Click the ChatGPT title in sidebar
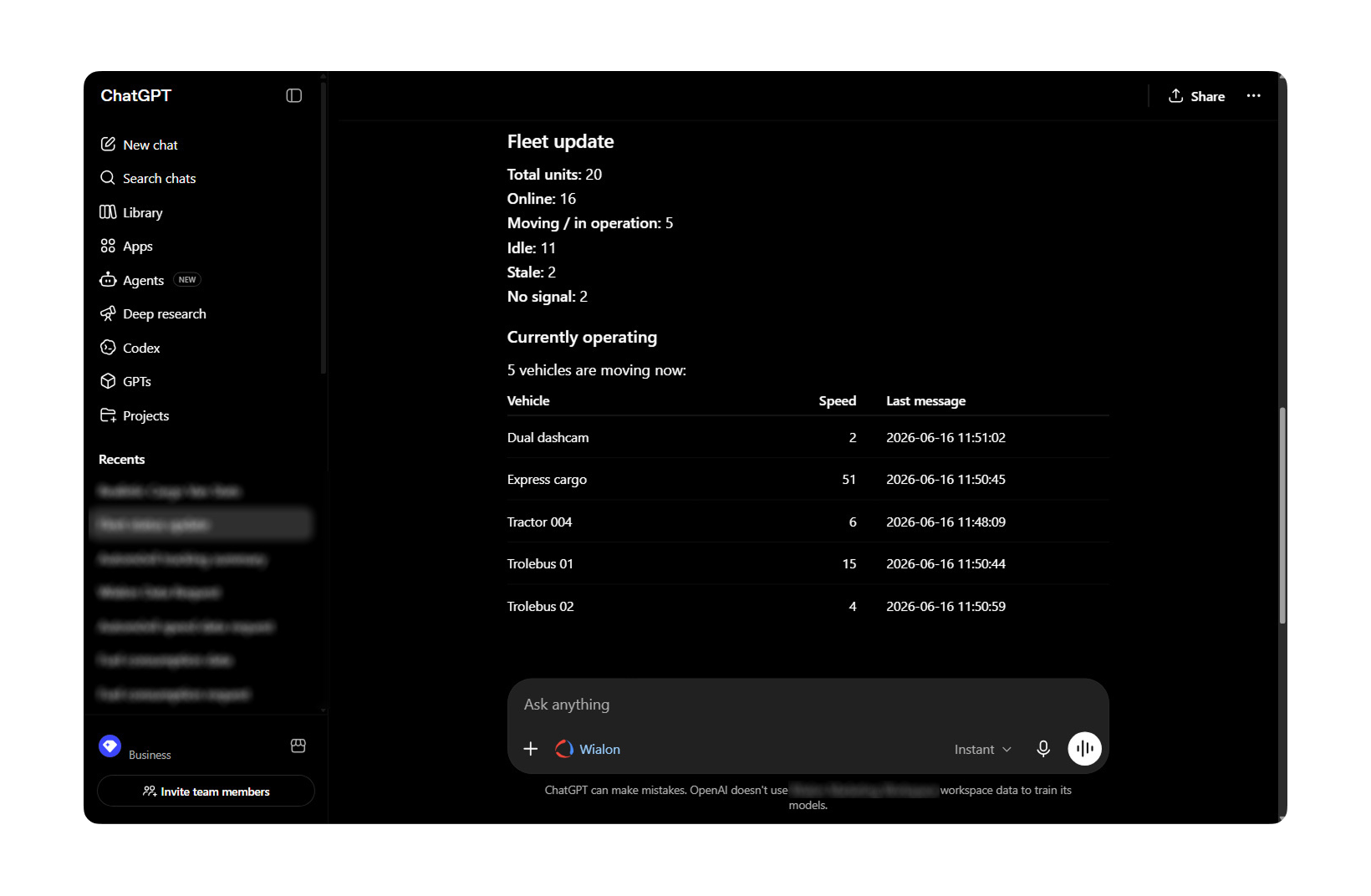The height and width of the screenshot is (896, 1371). [x=136, y=95]
